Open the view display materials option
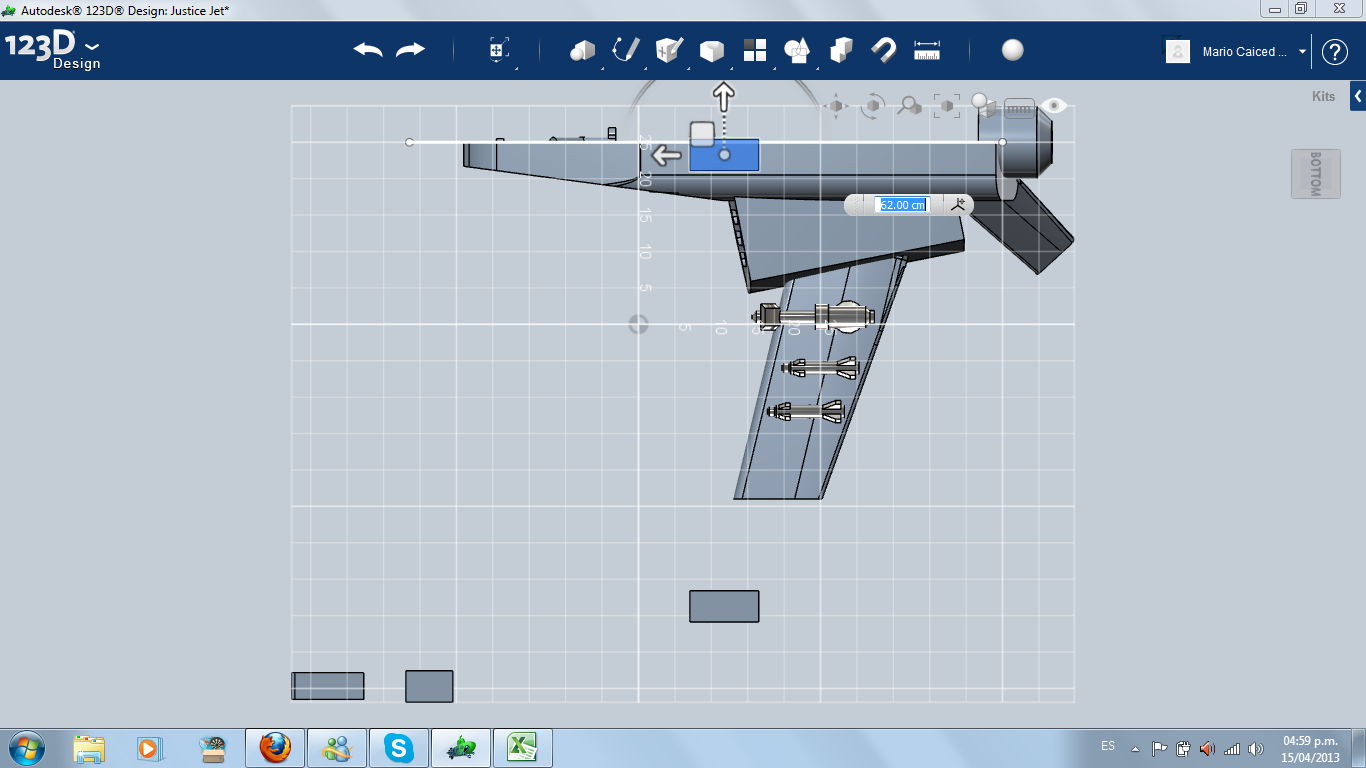This screenshot has width=1366, height=768. (x=982, y=105)
